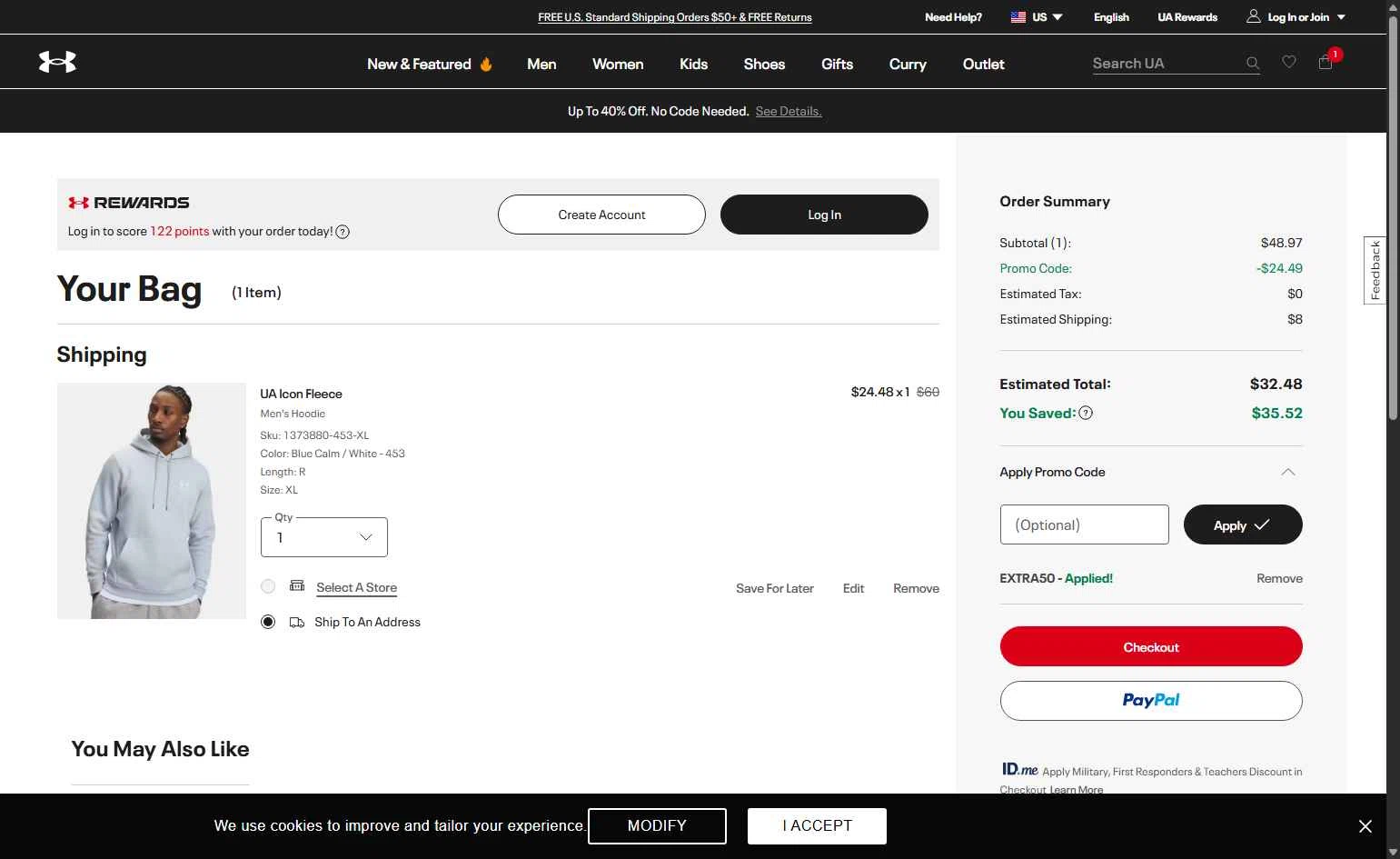Open the Gifts menu
Image resolution: width=1400 pixels, height=859 pixels.
point(837,64)
